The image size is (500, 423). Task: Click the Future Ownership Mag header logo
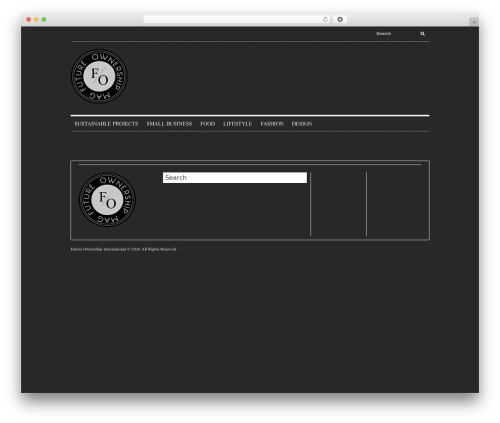pos(99,76)
